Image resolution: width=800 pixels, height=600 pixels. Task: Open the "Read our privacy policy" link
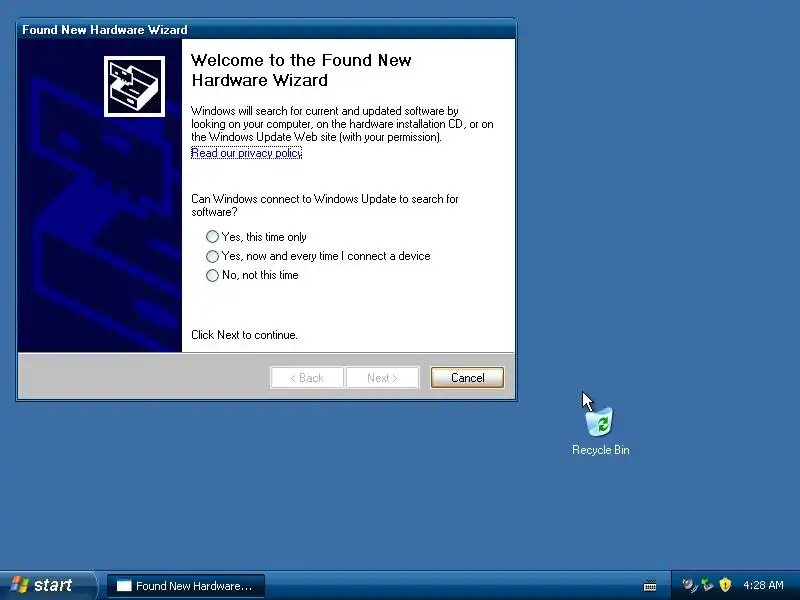(x=246, y=153)
